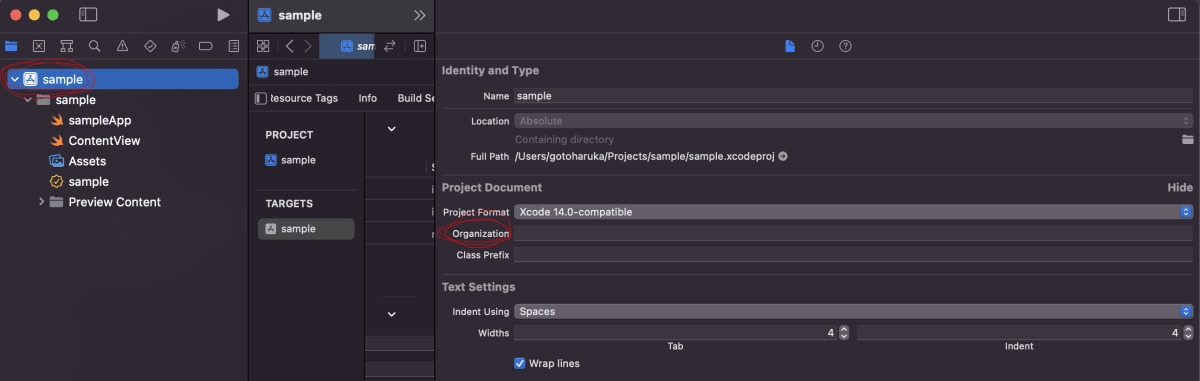Image resolution: width=1200 pixels, height=381 pixels.
Task: Click the Text Settings heading
Action: coord(478,287)
